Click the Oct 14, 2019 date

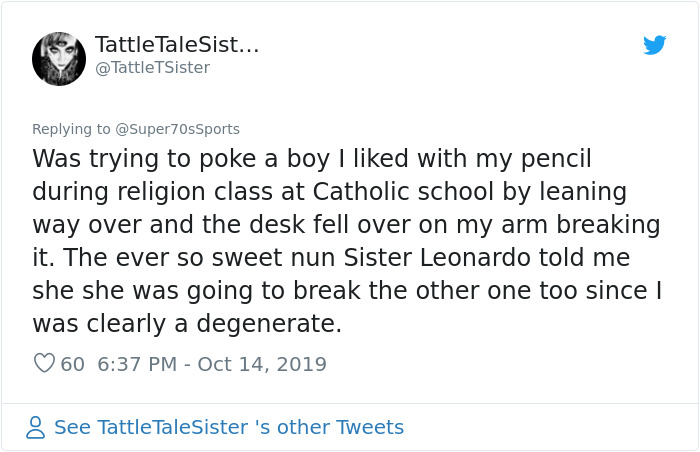[262, 364]
